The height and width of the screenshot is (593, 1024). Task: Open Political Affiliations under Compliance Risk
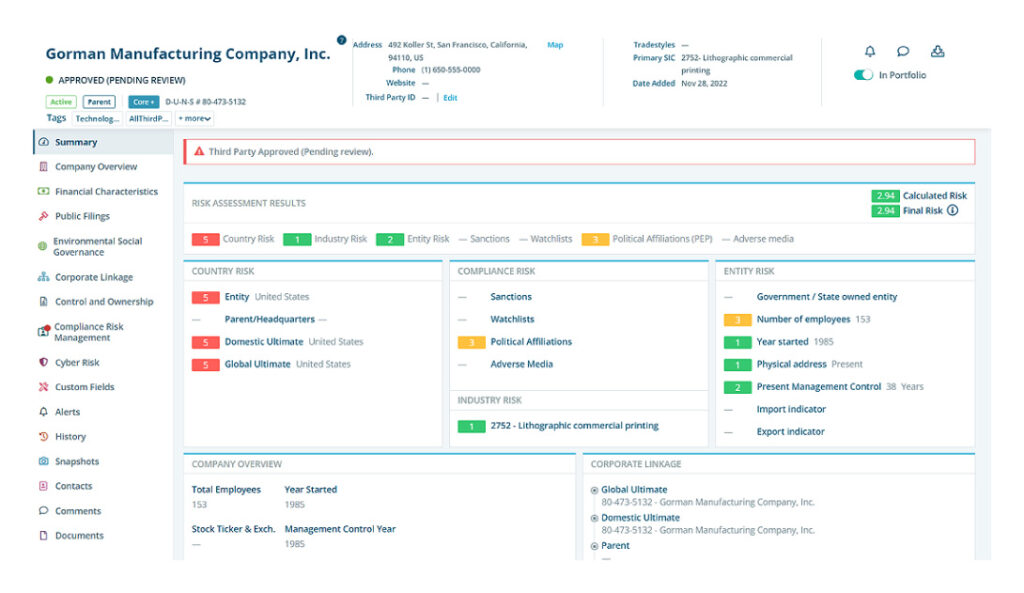click(x=531, y=342)
